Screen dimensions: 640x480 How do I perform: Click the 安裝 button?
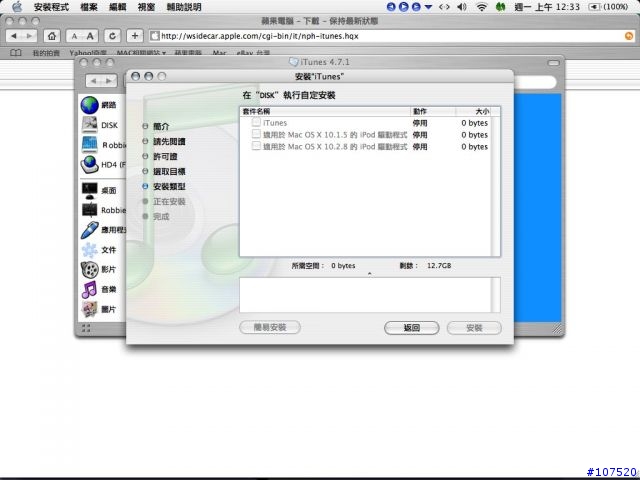point(474,328)
